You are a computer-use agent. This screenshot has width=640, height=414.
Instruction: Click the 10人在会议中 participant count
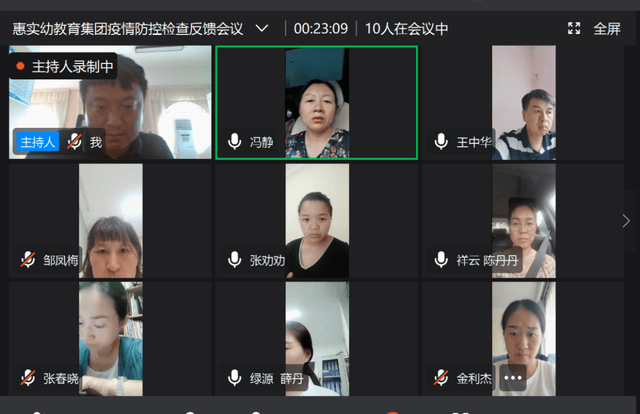pyautogui.click(x=407, y=29)
